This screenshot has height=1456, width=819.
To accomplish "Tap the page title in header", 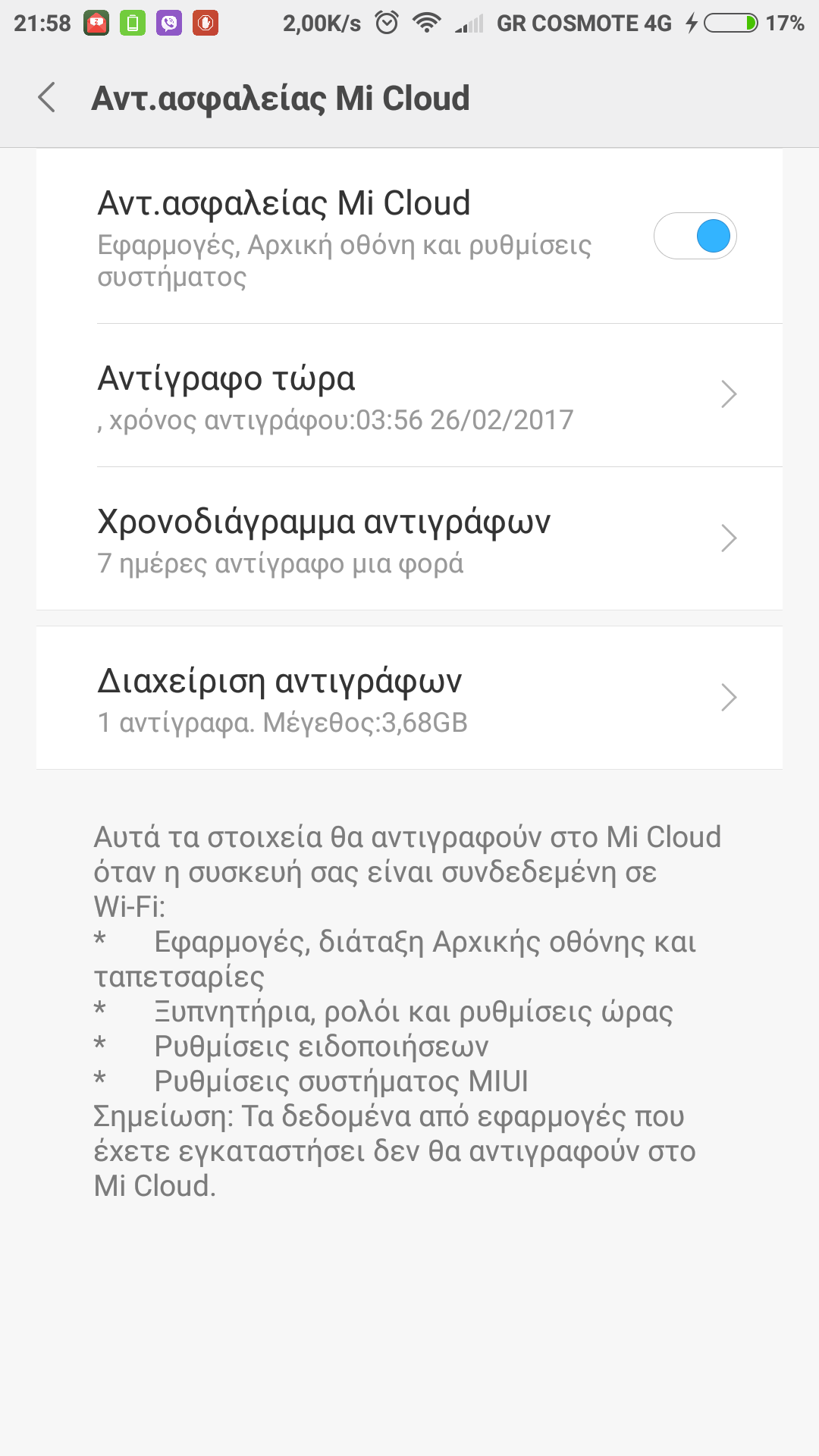I will [x=281, y=99].
